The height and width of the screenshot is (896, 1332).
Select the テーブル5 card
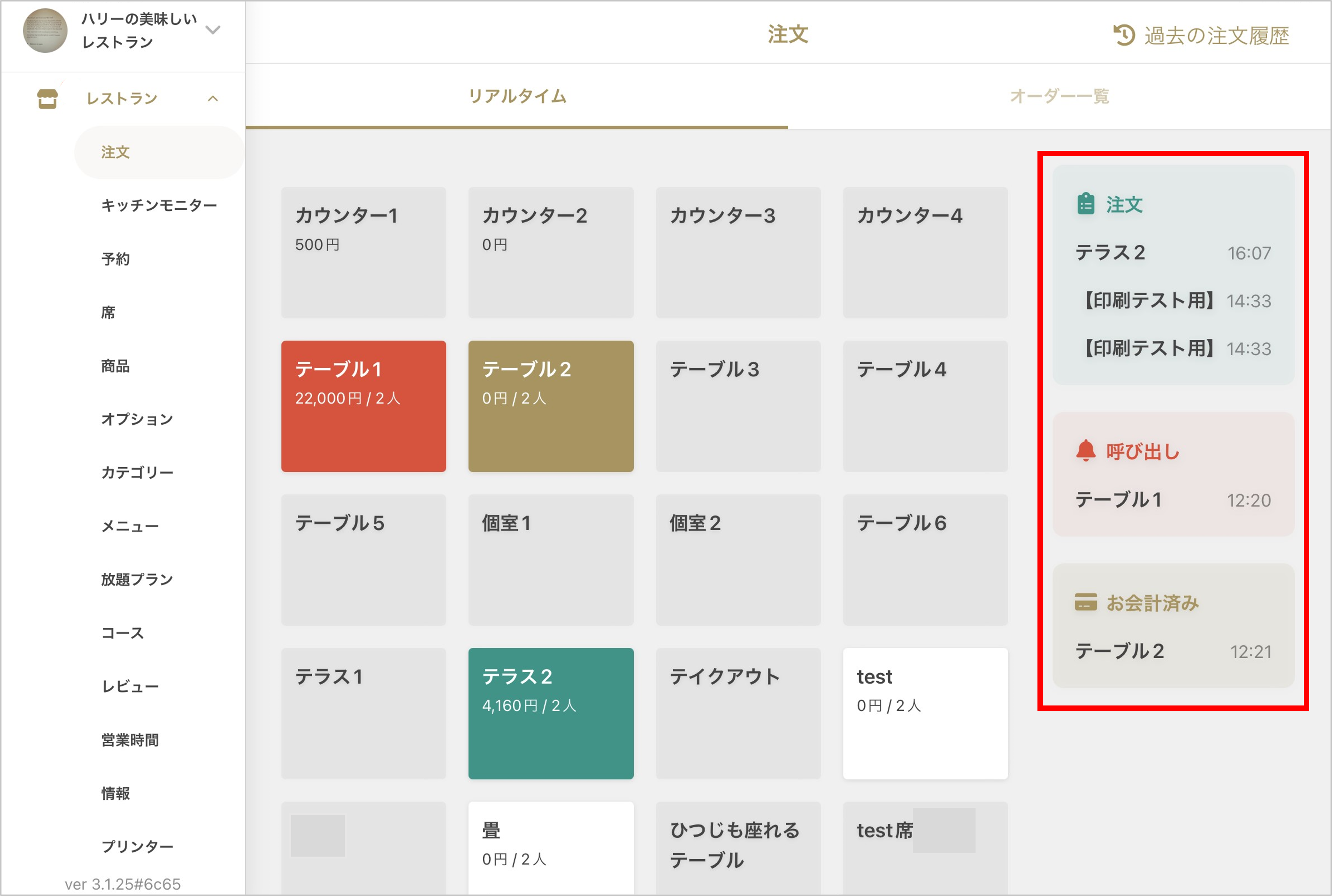[364, 560]
